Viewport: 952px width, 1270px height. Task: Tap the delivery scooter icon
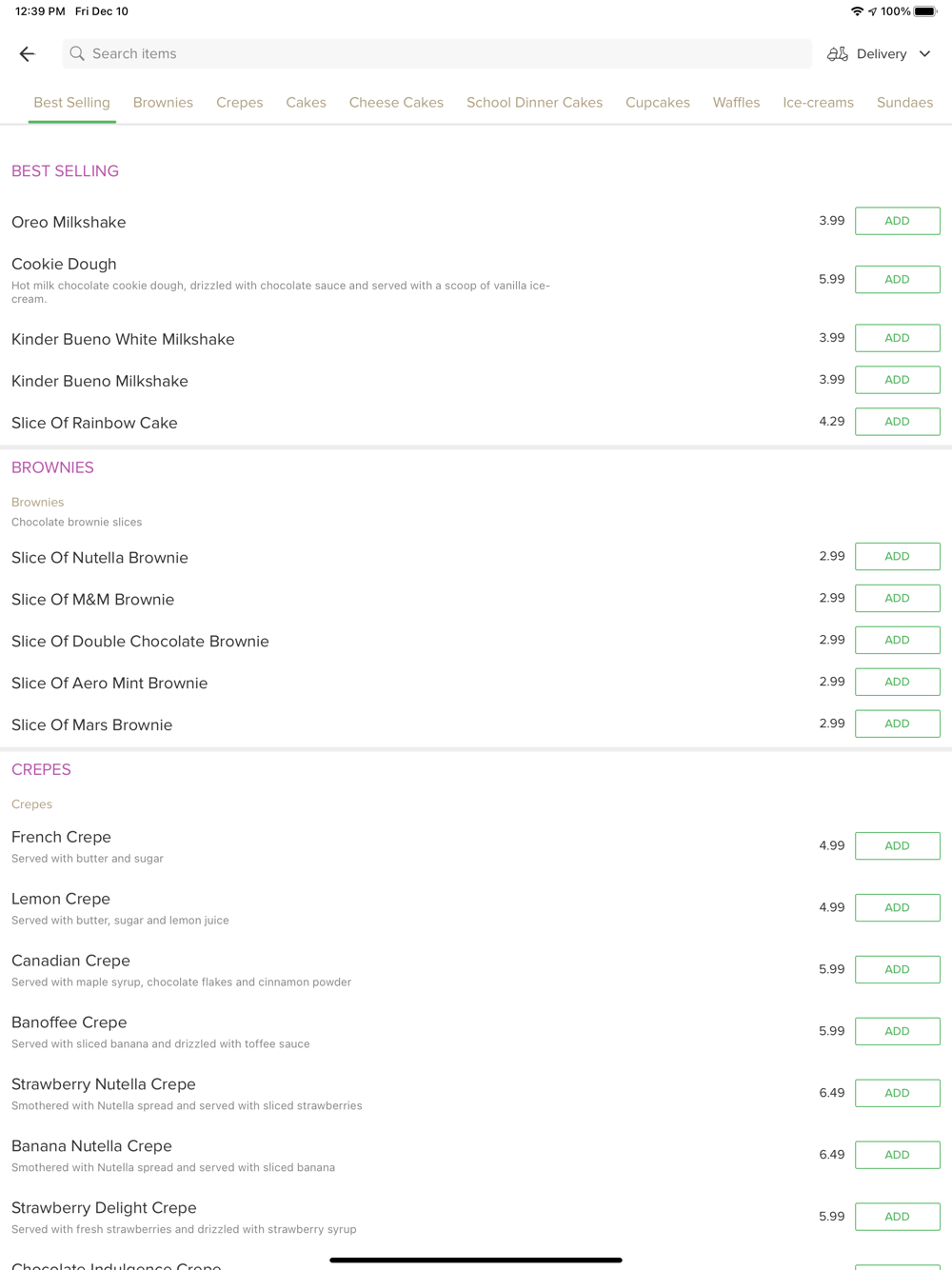(838, 54)
